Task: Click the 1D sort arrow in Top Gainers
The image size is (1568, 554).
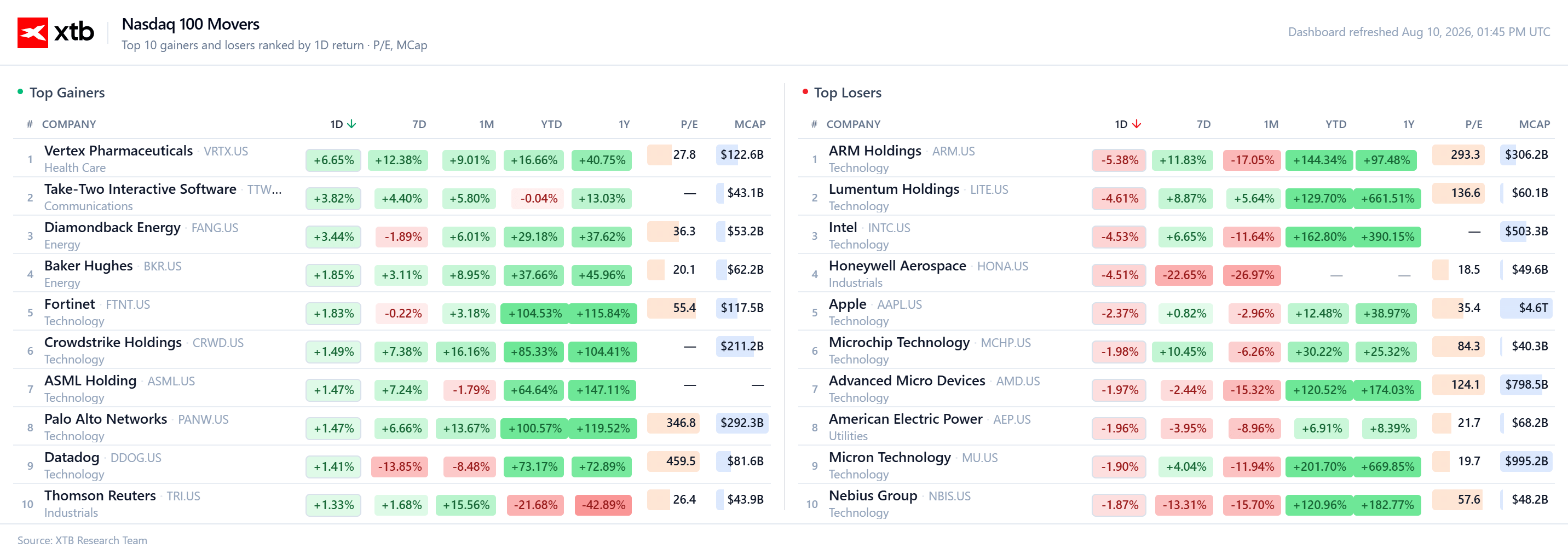Action: pos(352,124)
